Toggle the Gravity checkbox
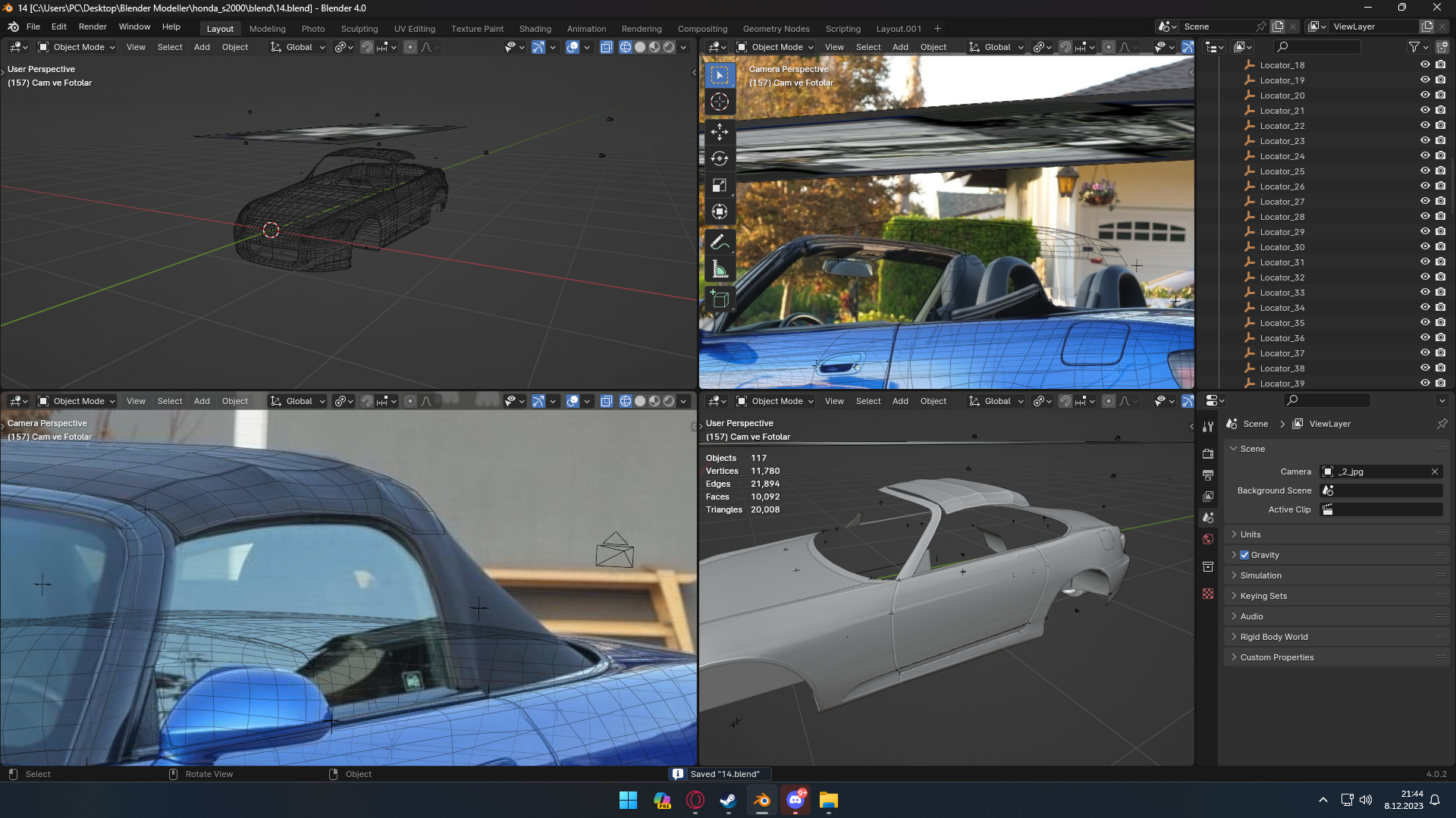The width and height of the screenshot is (1456, 818). click(x=1244, y=555)
